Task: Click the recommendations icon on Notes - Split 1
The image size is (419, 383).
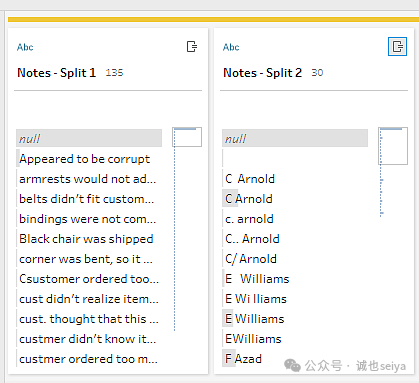Action: pos(192,47)
